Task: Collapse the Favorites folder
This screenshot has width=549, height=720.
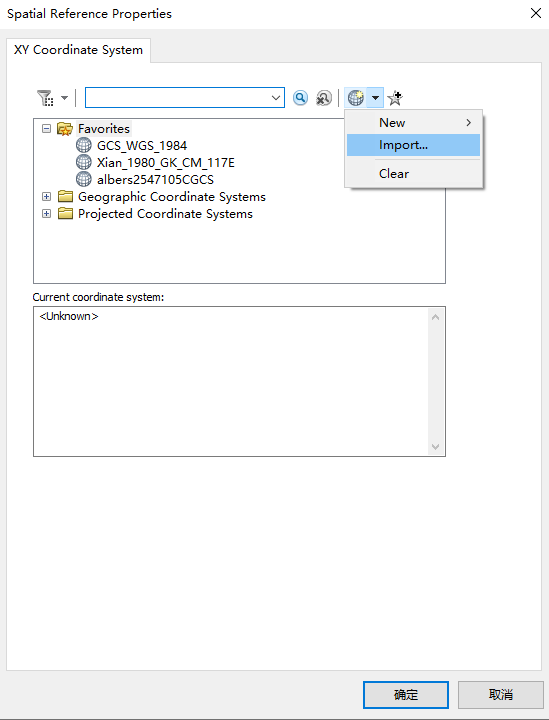Action: 46,129
